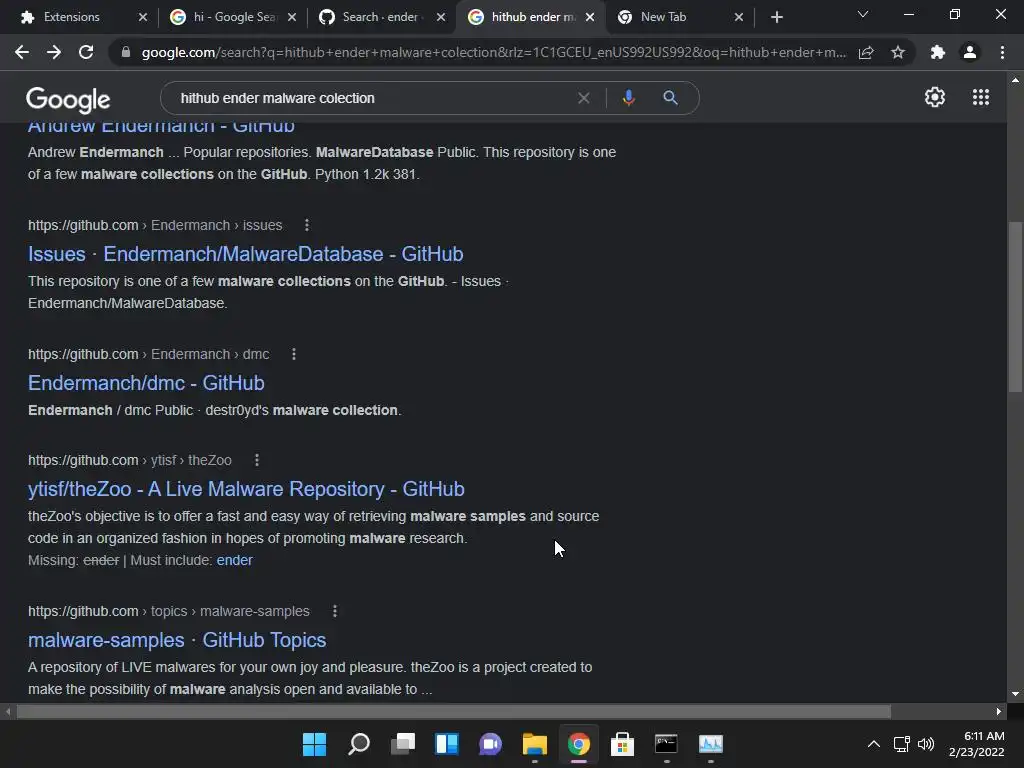Viewport: 1024px width, 768px height.
Task: Reload the current page
Action: (86, 52)
